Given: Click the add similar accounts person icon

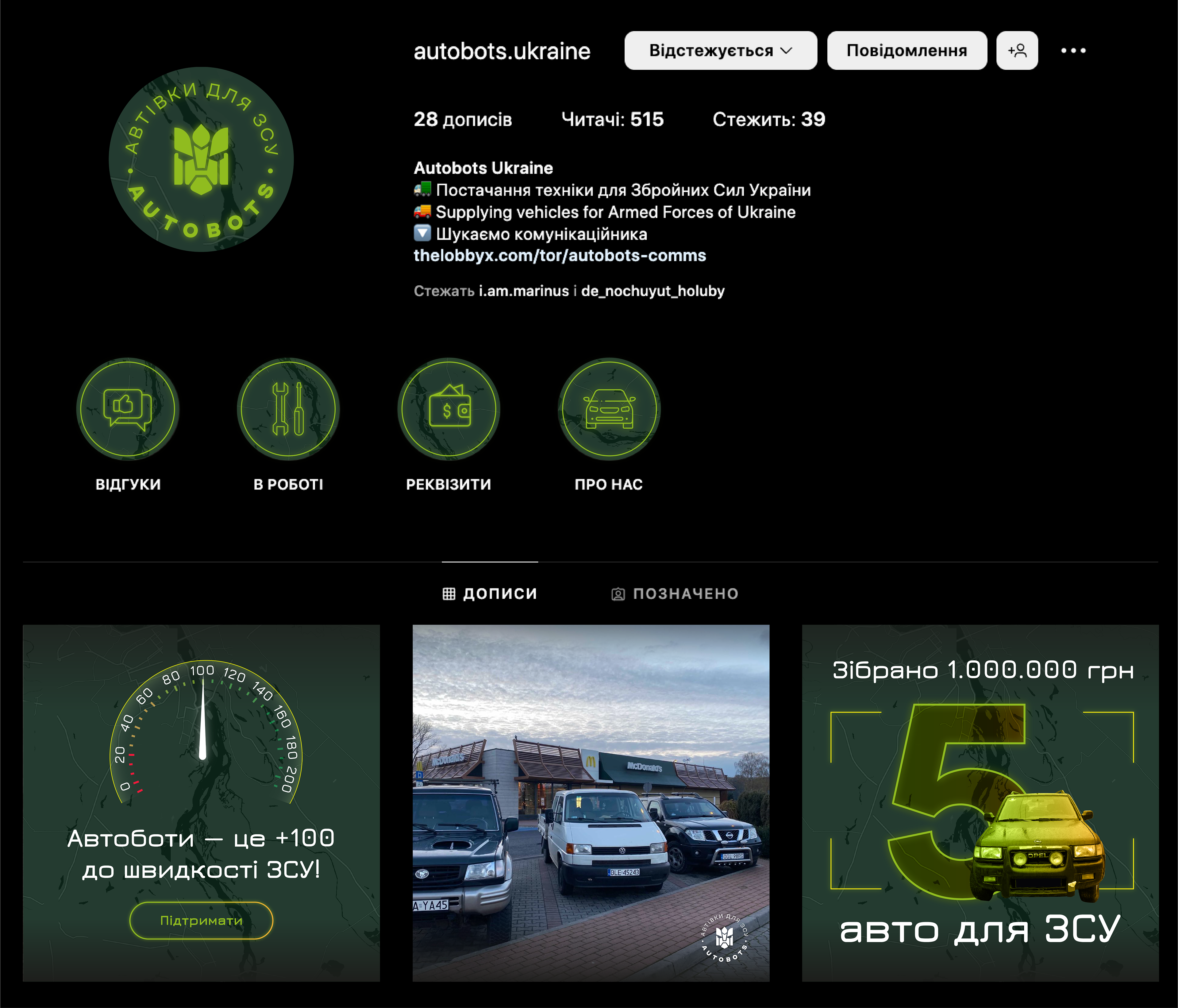Looking at the screenshot, I should (1017, 51).
